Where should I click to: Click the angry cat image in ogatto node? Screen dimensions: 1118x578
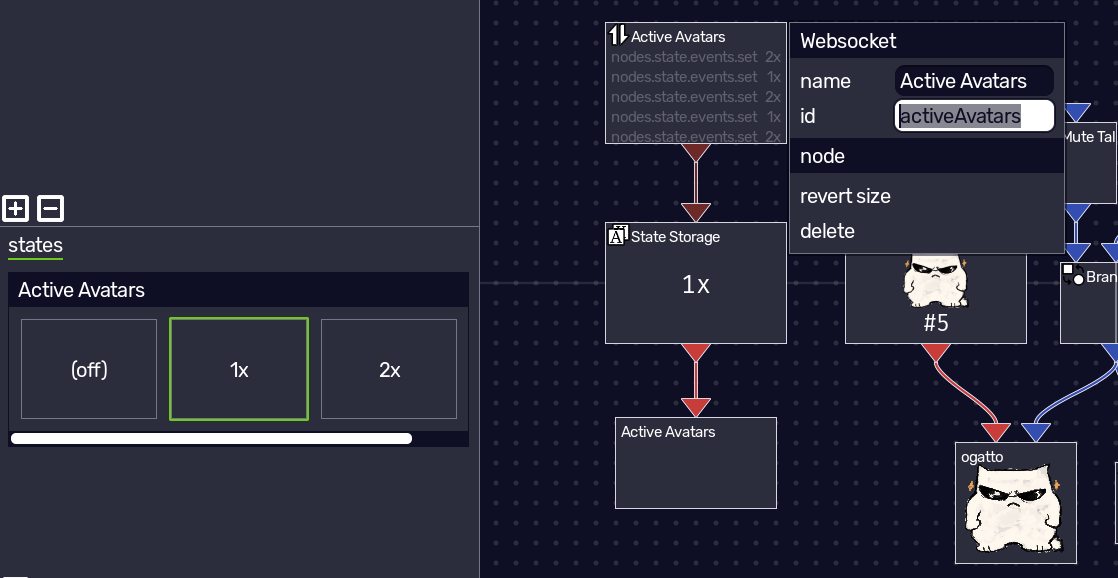[1014, 508]
